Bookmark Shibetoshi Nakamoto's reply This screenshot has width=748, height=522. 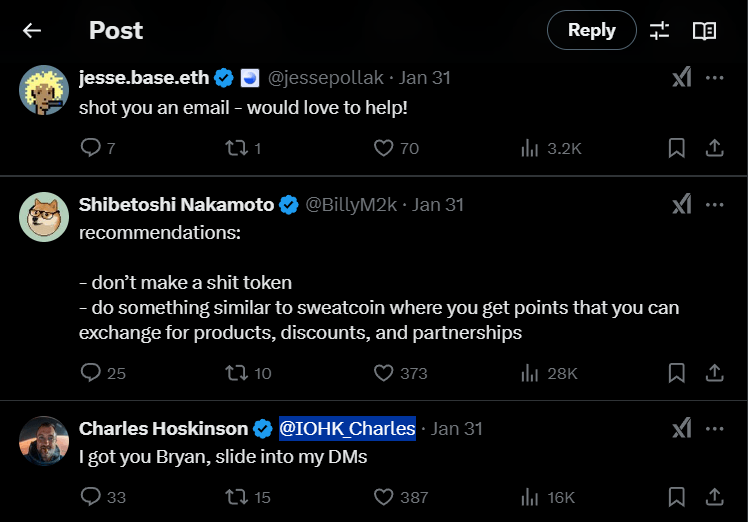676,373
